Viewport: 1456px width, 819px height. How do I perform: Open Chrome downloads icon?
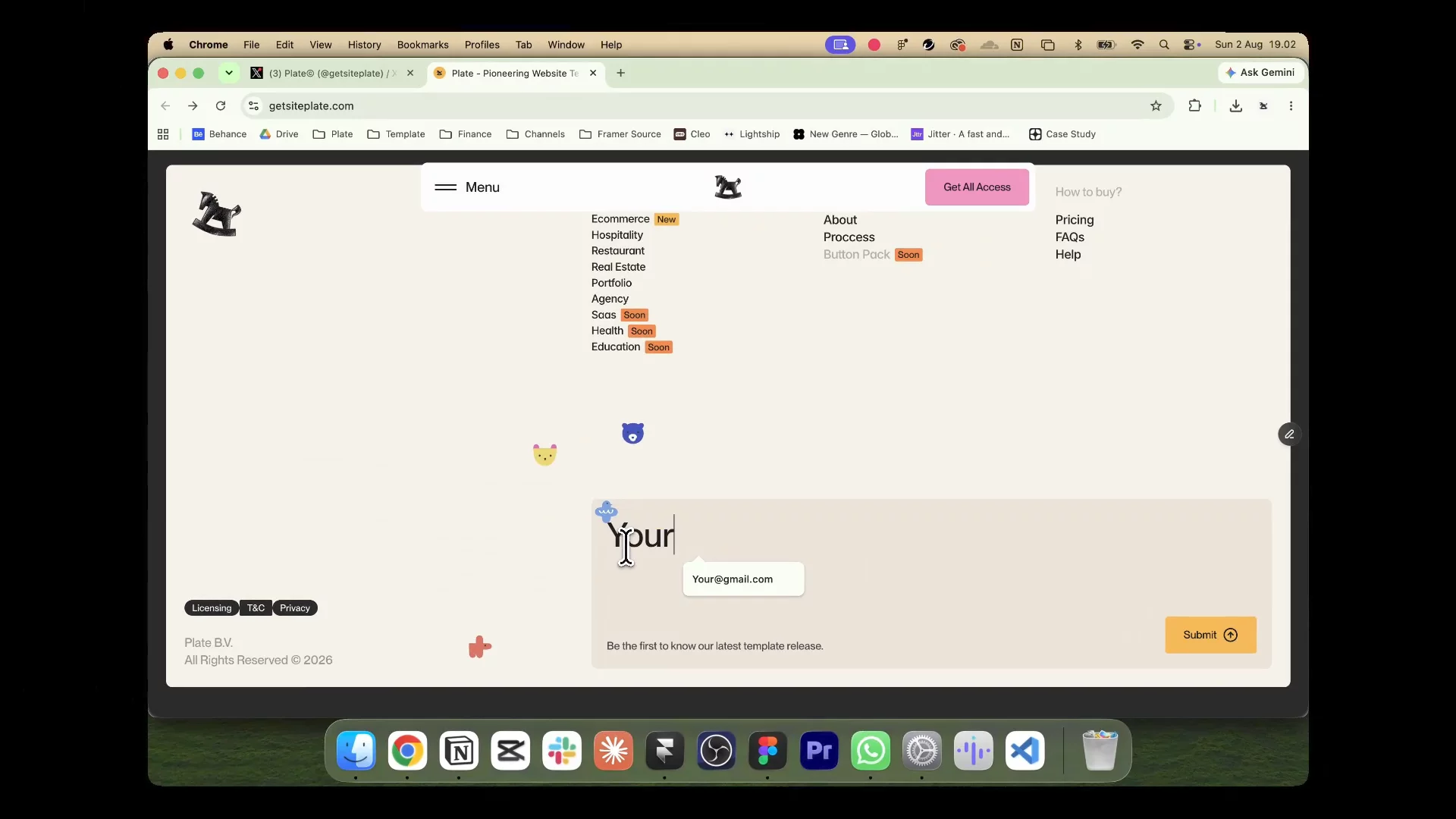pos(1236,106)
